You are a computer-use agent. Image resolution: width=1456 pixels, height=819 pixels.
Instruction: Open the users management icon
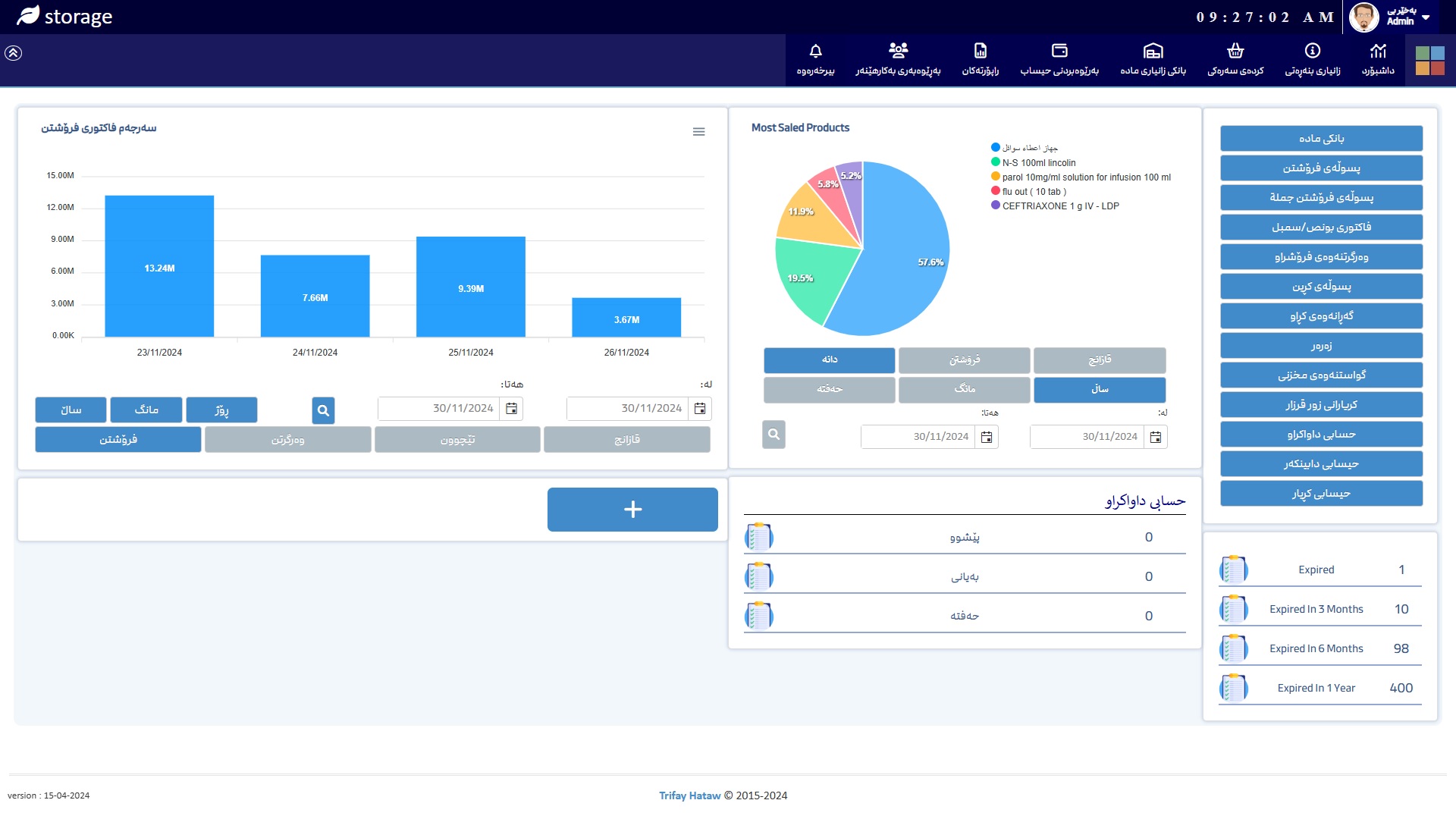[898, 51]
